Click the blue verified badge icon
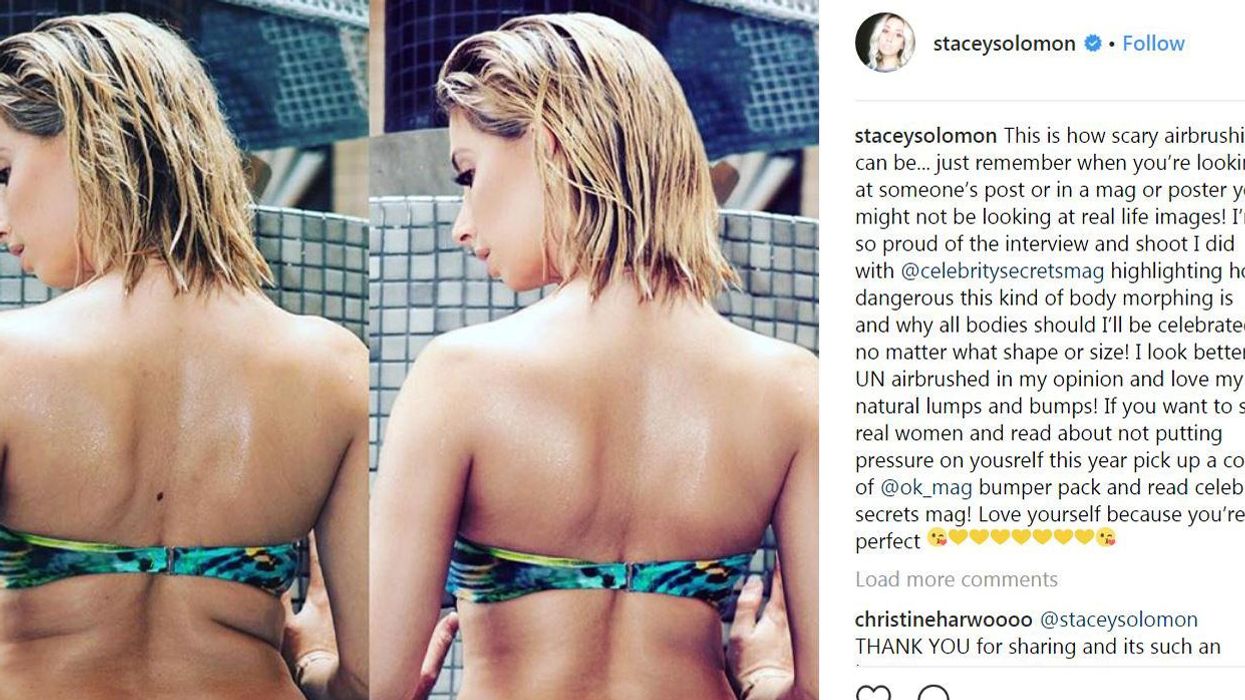Viewport: 1245px width, 700px height. point(1093,43)
